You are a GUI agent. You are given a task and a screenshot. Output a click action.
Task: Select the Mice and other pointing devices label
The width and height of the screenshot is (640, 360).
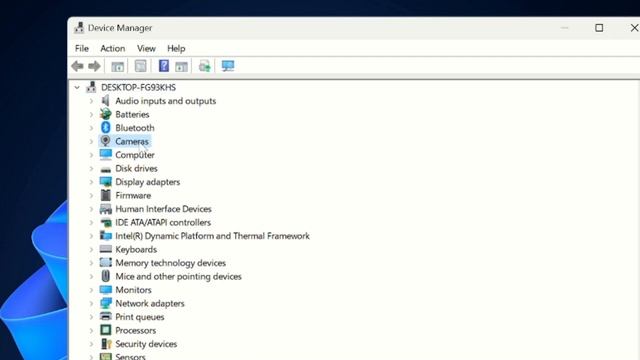tap(178, 276)
